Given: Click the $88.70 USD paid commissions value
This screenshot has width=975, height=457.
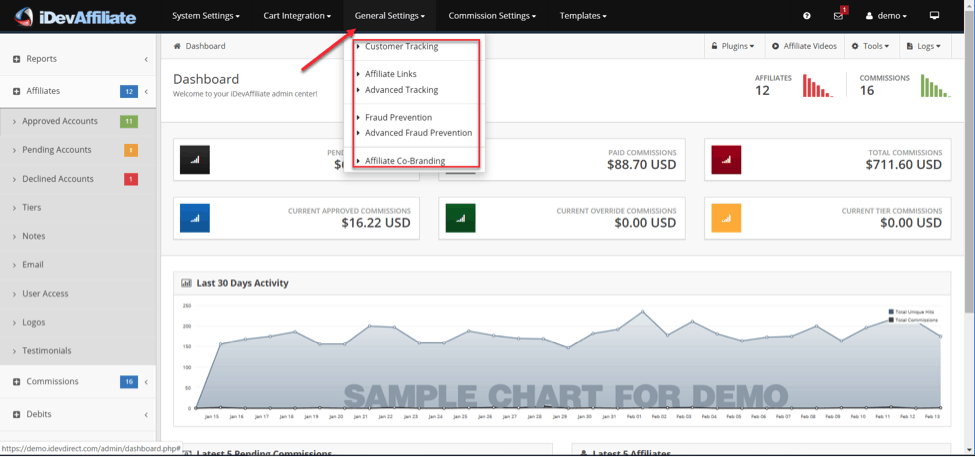Looking at the screenshot, I should coord(642,165).
